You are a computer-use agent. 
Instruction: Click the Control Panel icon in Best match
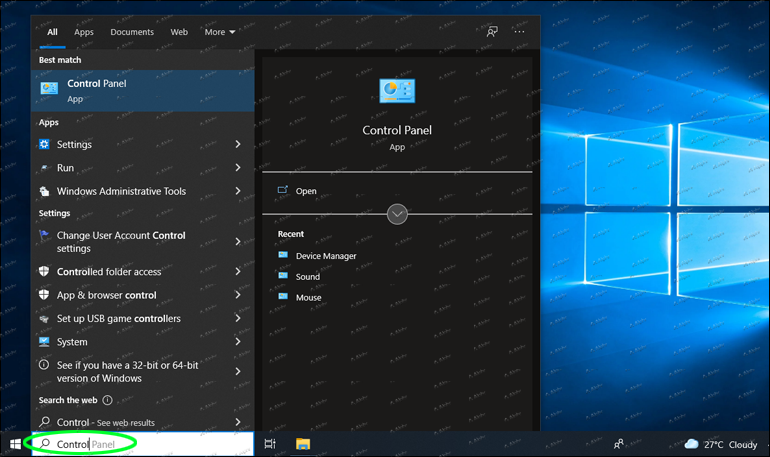(49, 88)
